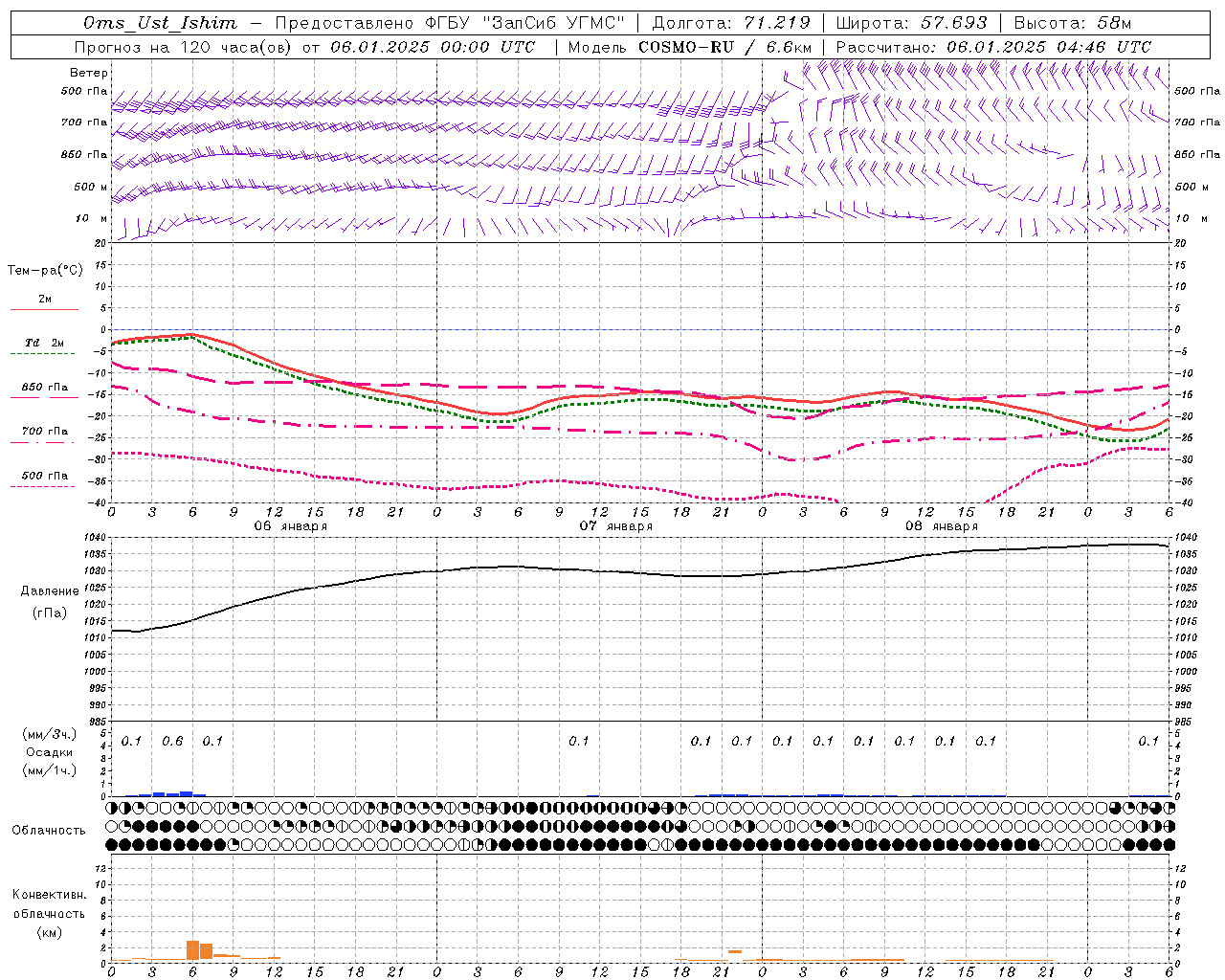The width and height of the screenshot is (1225, 980).
Task: Click the 'Тем-ра(°C)' temperature axis title
Action: coord(45,271)
